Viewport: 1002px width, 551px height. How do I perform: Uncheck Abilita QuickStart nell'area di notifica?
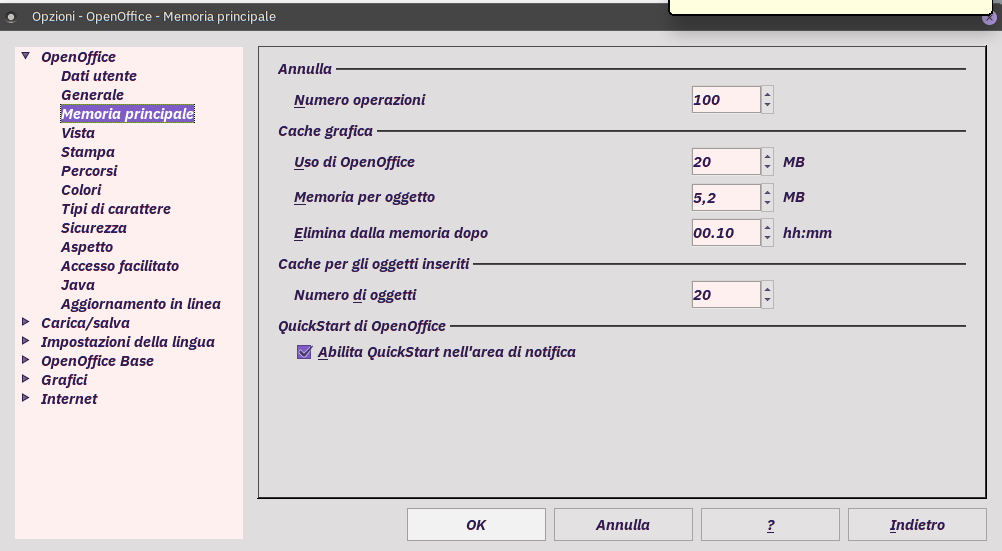(304, 352)
